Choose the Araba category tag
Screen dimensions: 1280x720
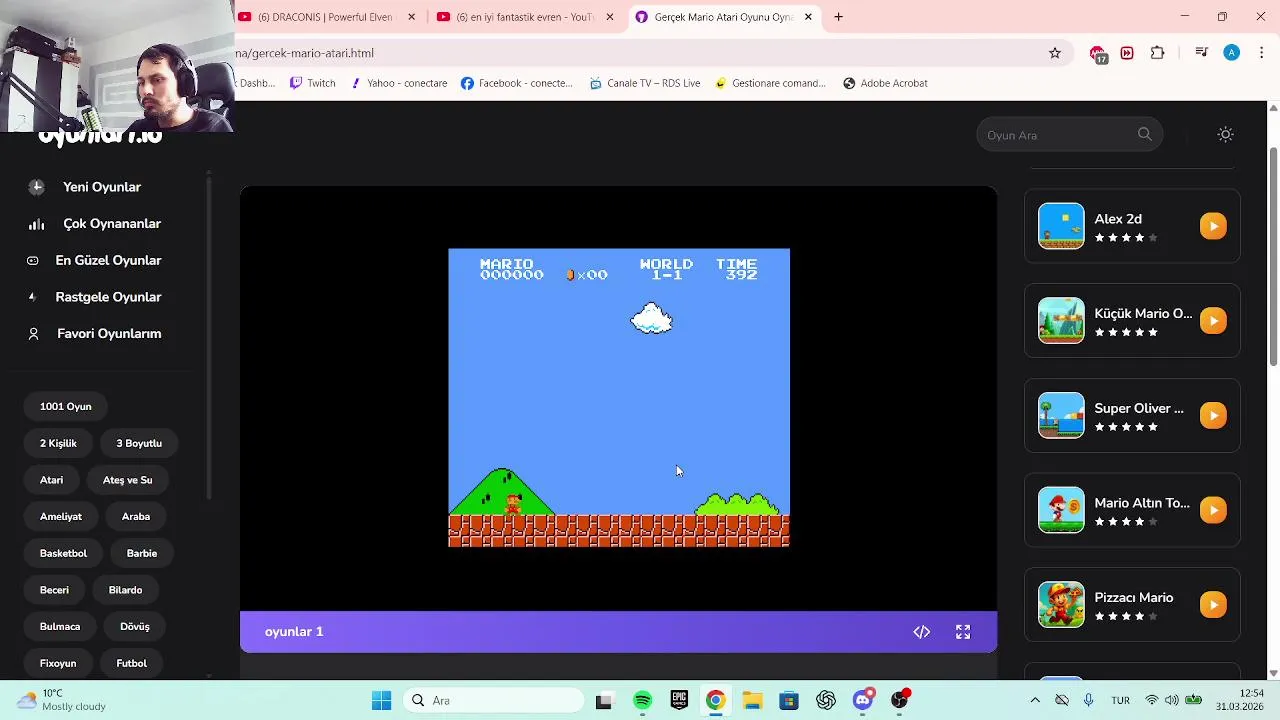[x=136, y=517]
